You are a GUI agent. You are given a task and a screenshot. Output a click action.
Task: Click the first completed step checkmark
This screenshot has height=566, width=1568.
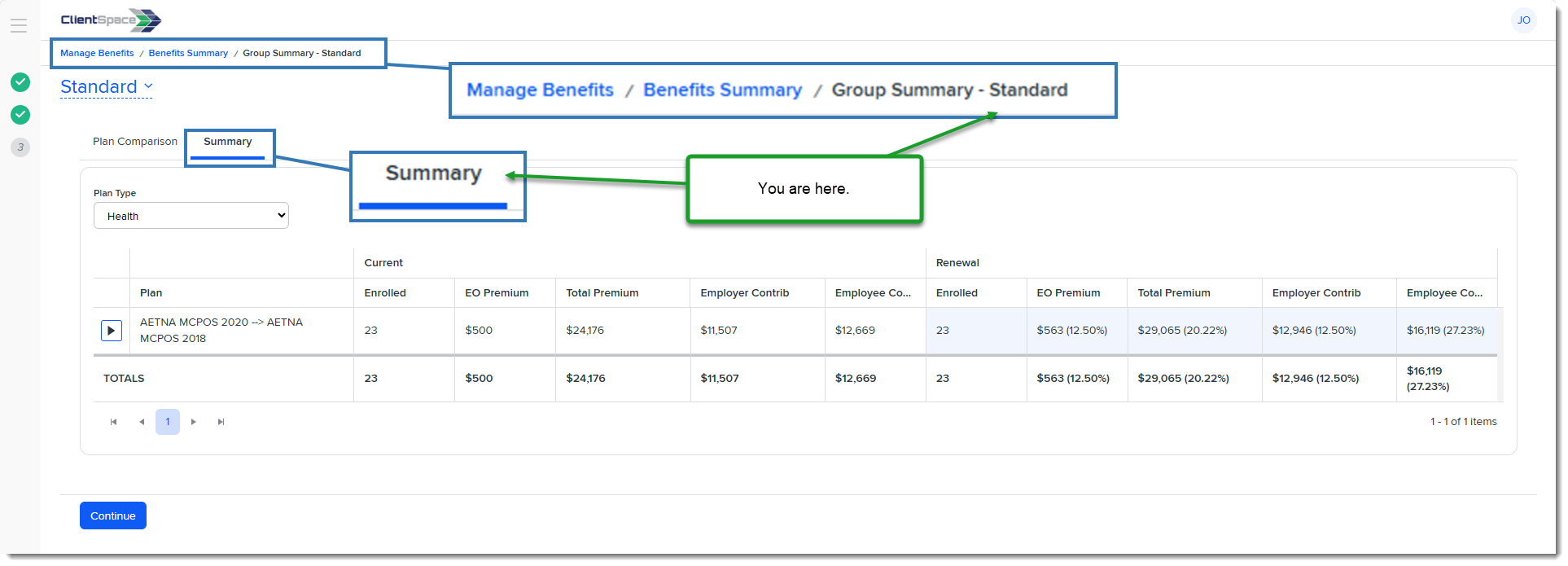pyautogui.click(x=20, y=82)
